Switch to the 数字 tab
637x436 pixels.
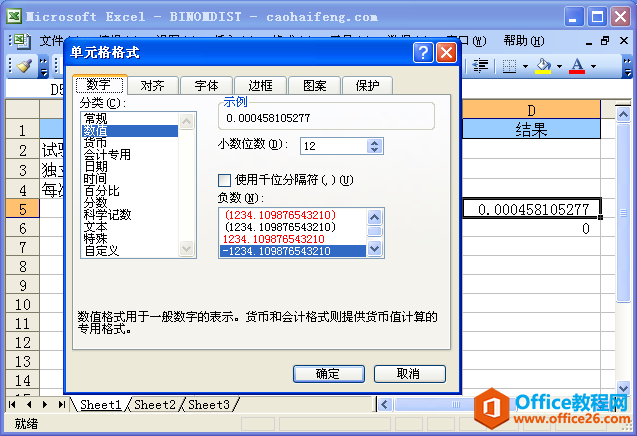tap(99, 85)
